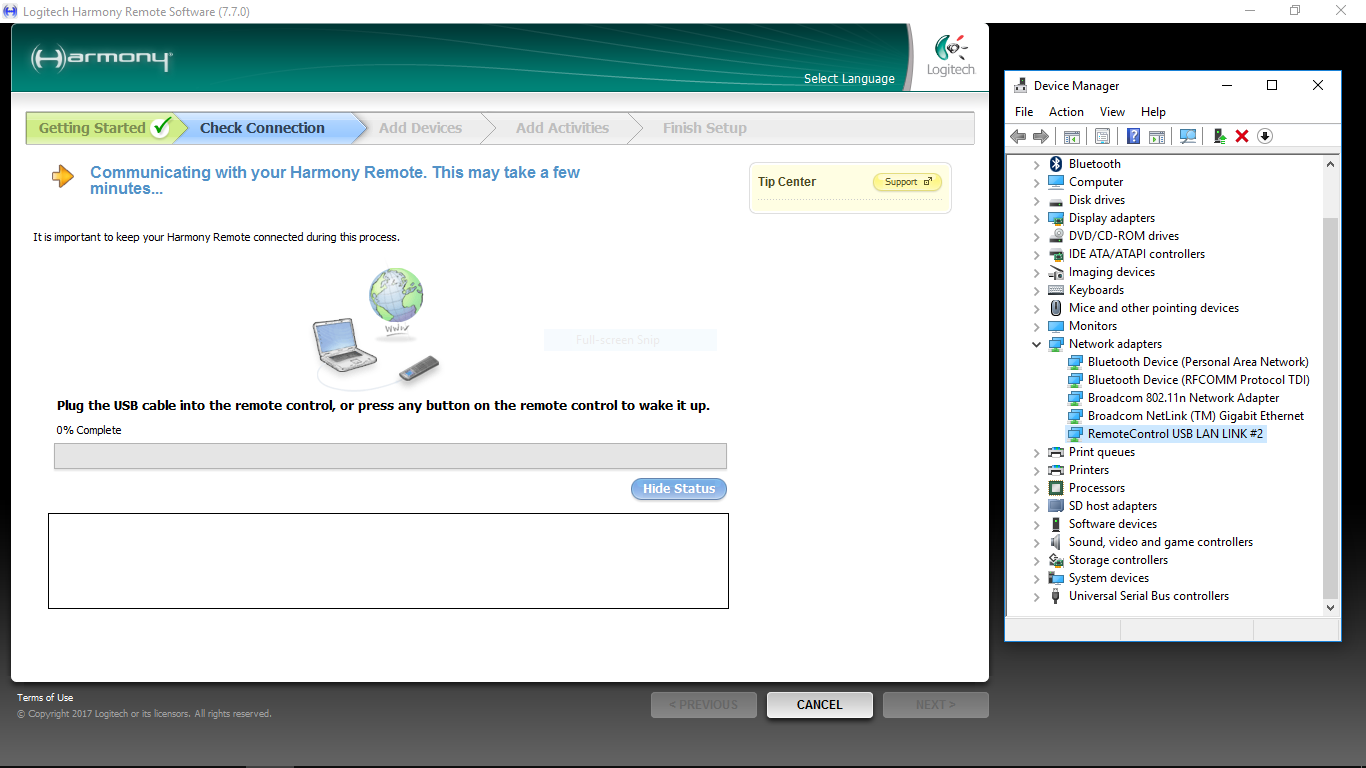
Task: Click the Finish Setup step tab
Action: pos(704,128)
